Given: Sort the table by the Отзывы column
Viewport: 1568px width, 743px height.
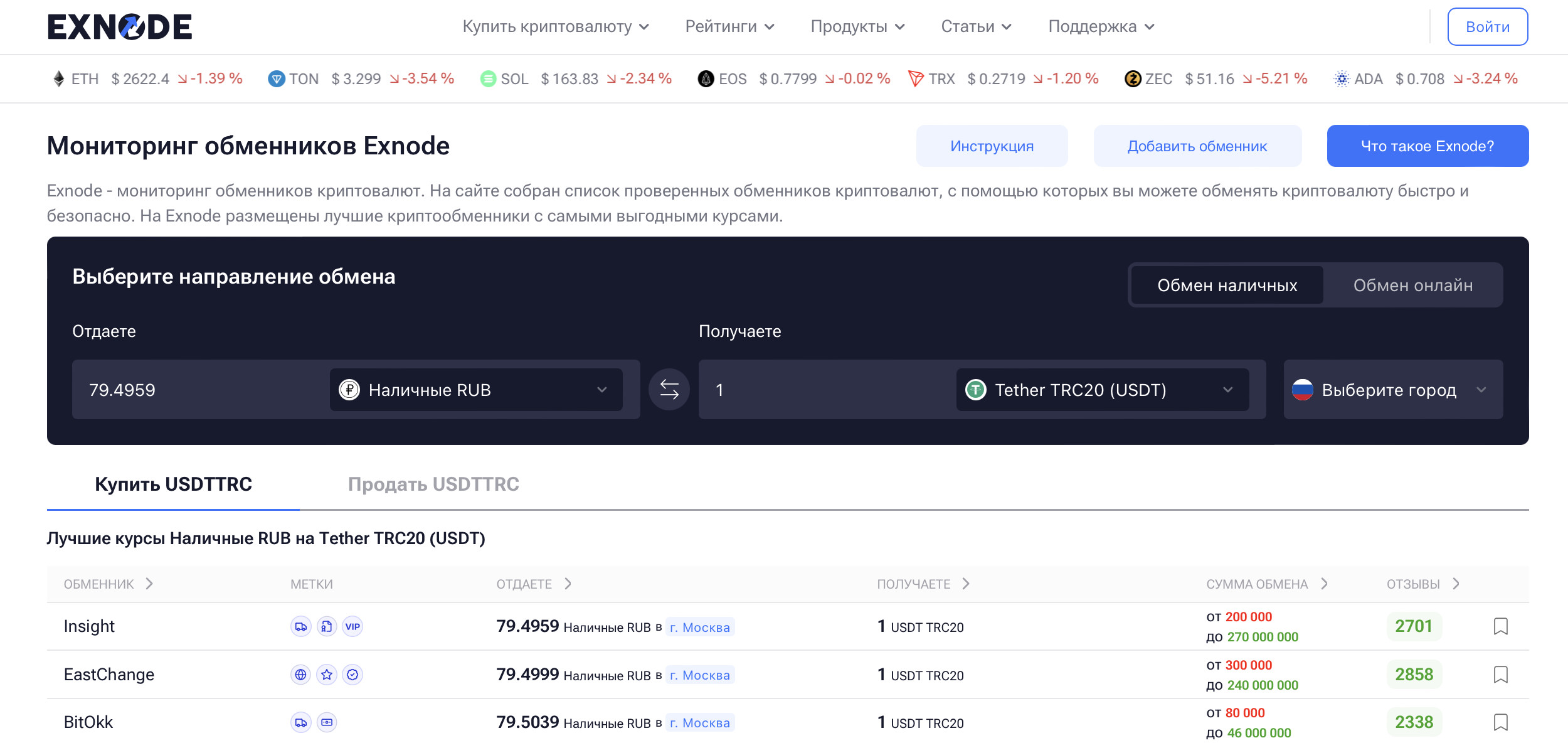Looking at the screenshot, I should tap(1422, 584).
